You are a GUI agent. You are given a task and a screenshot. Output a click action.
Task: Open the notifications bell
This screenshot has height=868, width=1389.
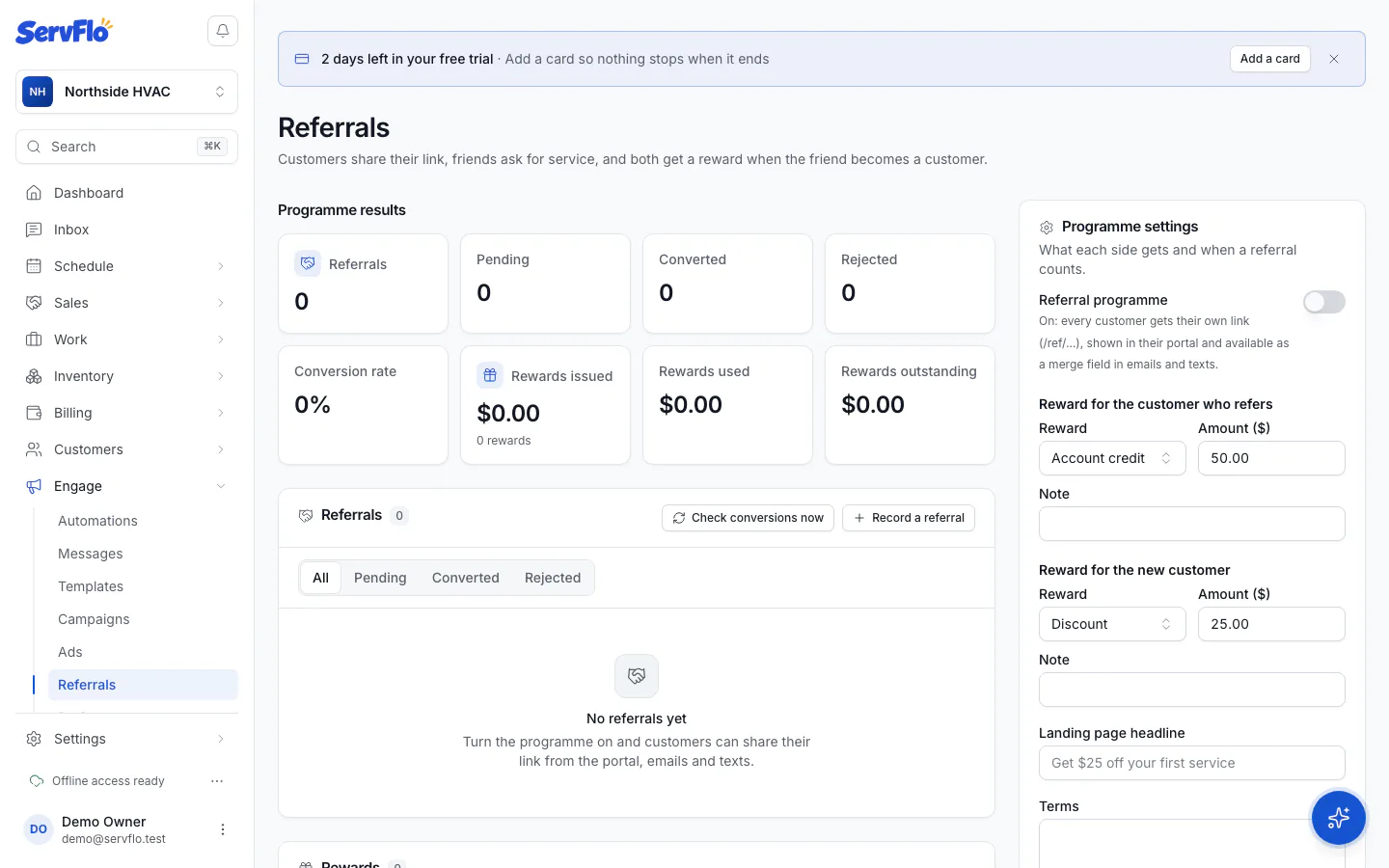click(223, 31)
